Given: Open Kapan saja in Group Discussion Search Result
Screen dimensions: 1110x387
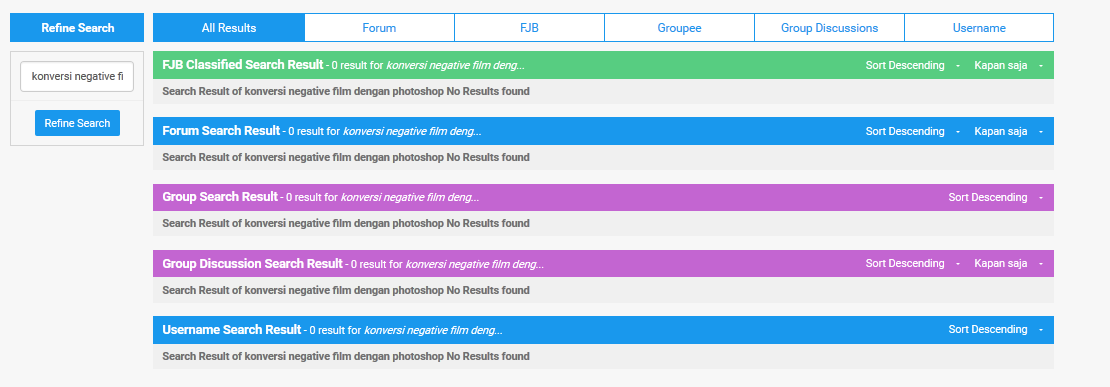Looking at the screenshot, I should (1008, 263).
